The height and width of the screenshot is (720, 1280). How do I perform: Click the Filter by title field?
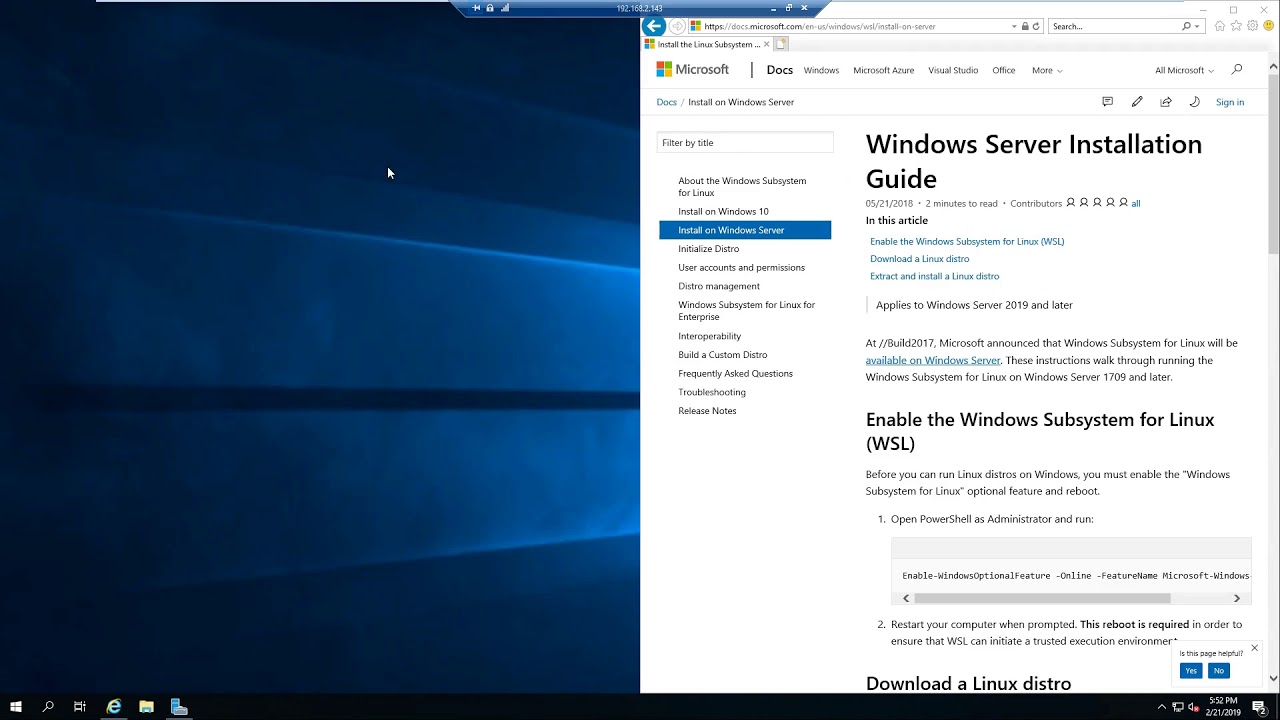(x=745, y=142)
